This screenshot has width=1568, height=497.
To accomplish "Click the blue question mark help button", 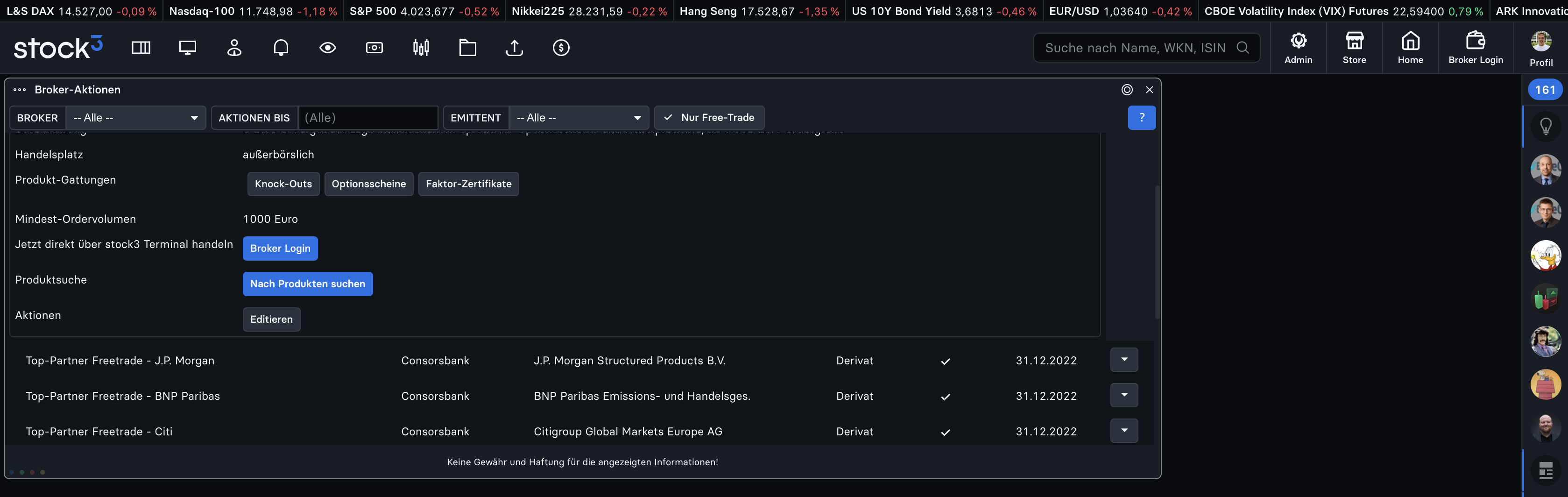I will 1141,118.
